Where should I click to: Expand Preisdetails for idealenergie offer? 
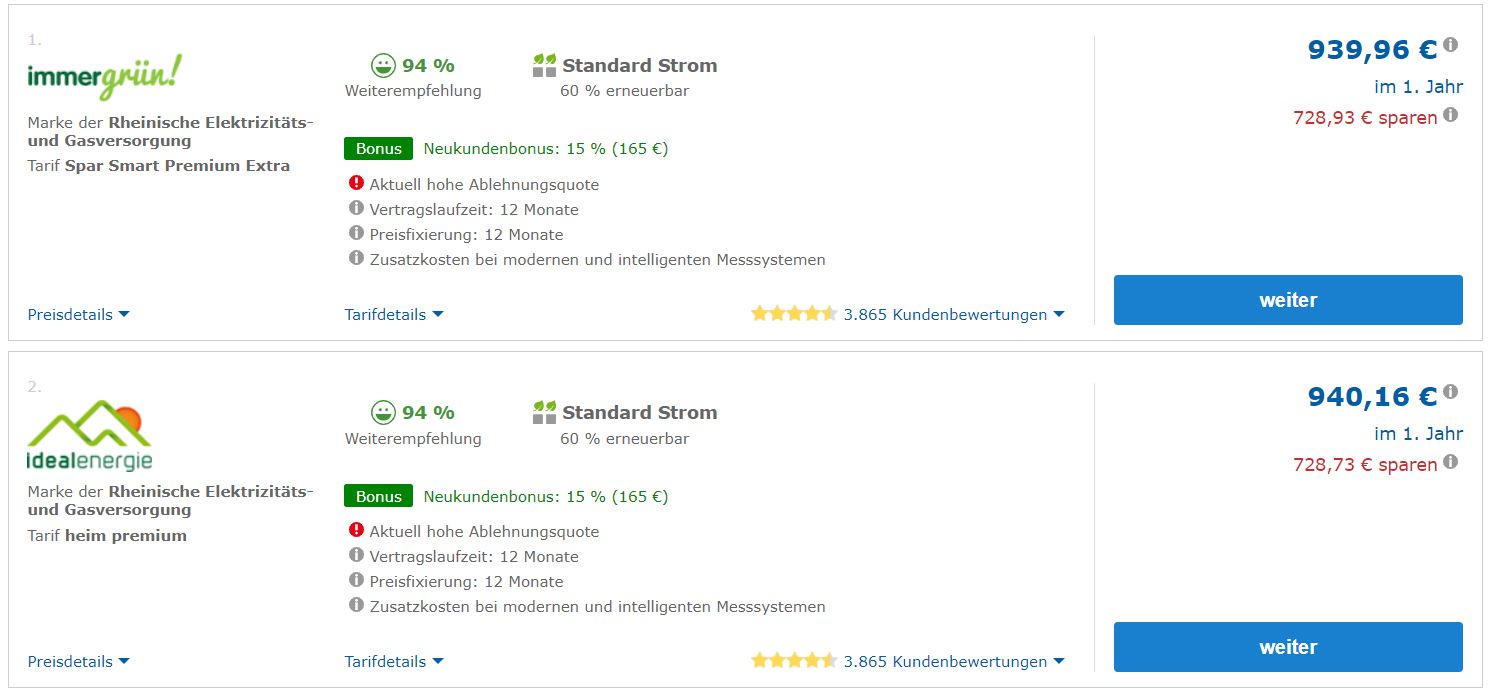[78, 661]
